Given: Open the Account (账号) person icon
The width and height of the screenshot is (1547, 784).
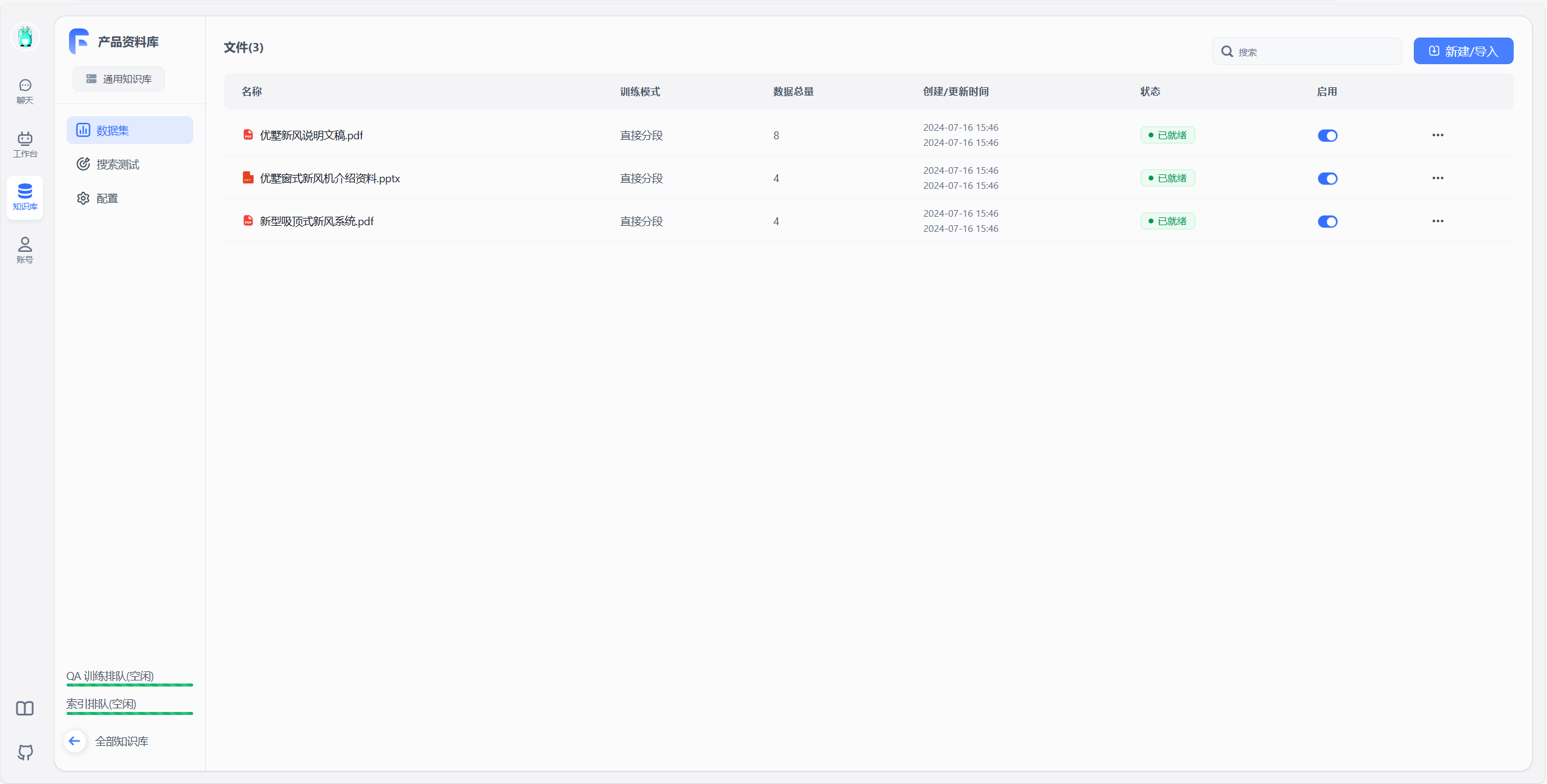Looking at the screenshot, I should tap(25, 250).
